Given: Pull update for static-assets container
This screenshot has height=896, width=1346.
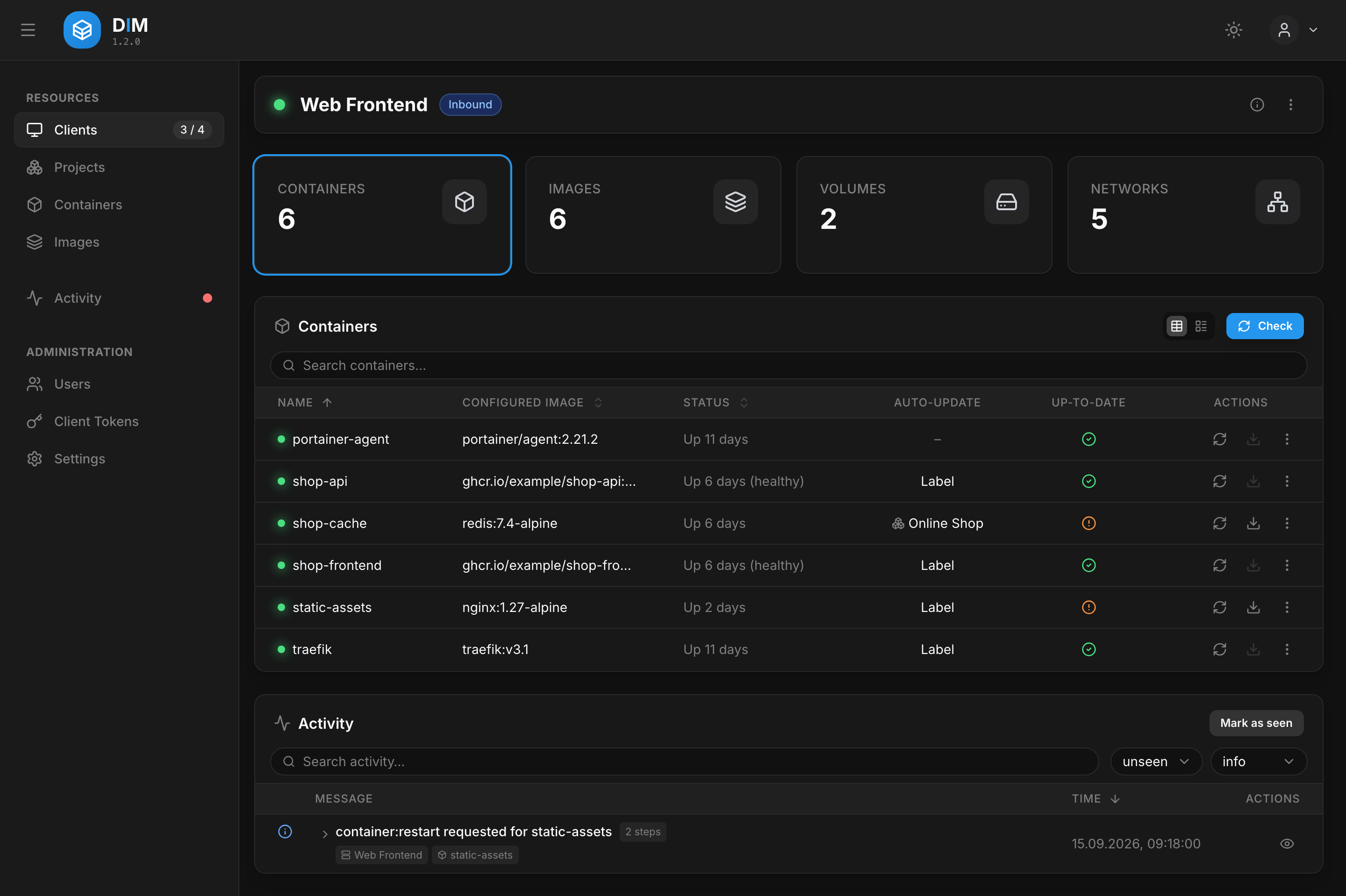Looking at the screenshot, I should [x=1253, y=607].
